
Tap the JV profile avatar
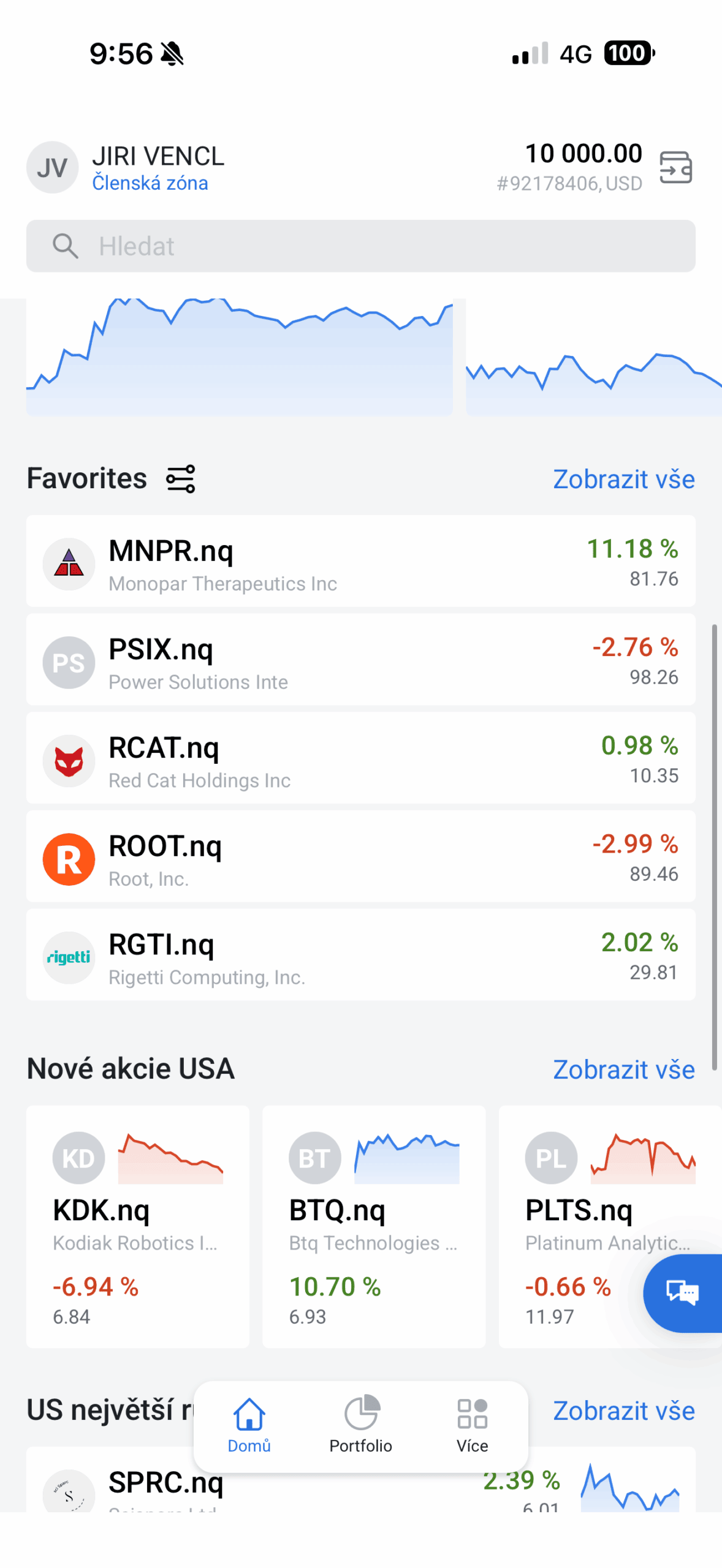pyautogui.click(x=52, y=167)
